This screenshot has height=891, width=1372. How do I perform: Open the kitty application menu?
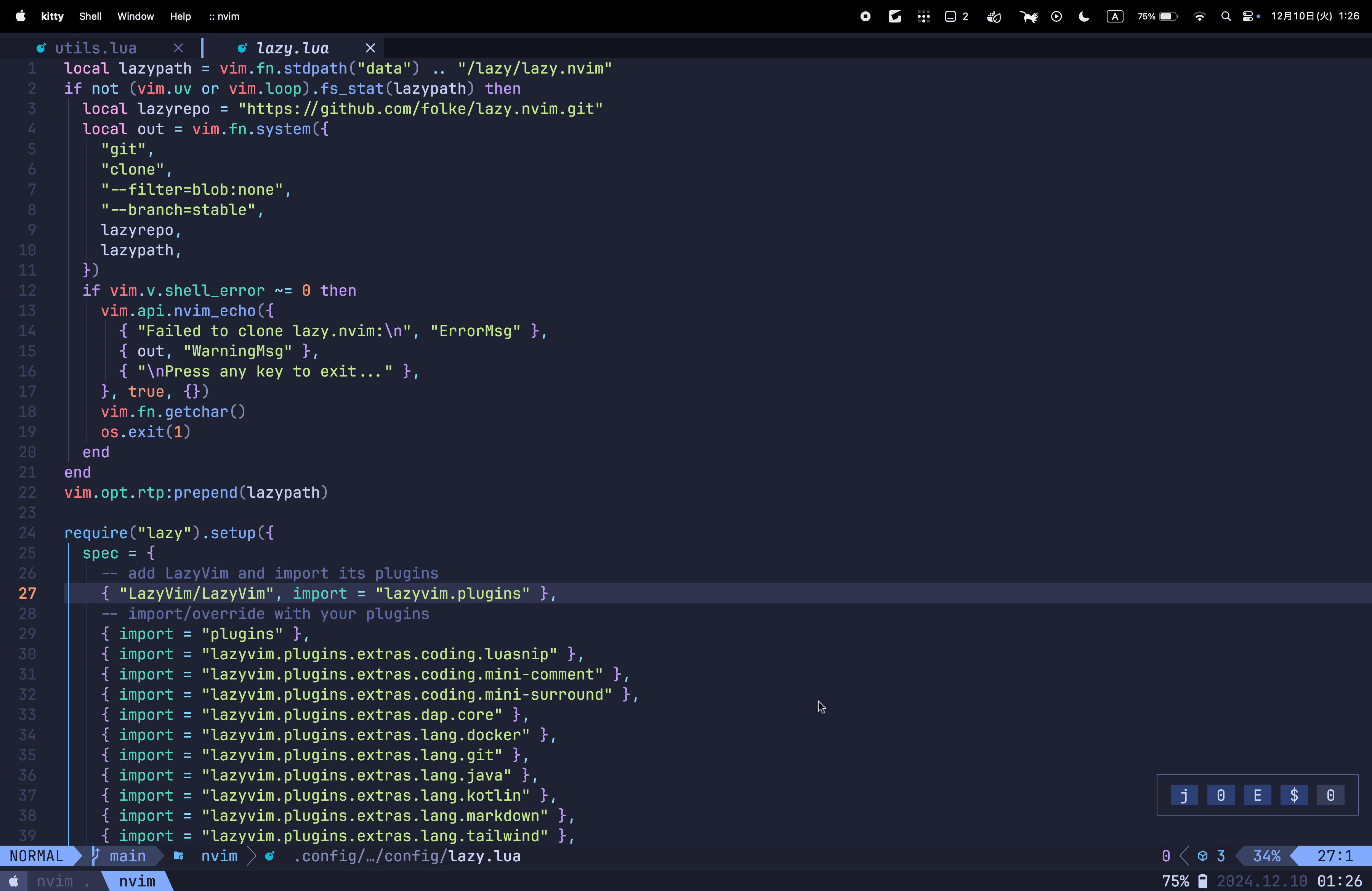pyautogui.click(x=52, y=16)
